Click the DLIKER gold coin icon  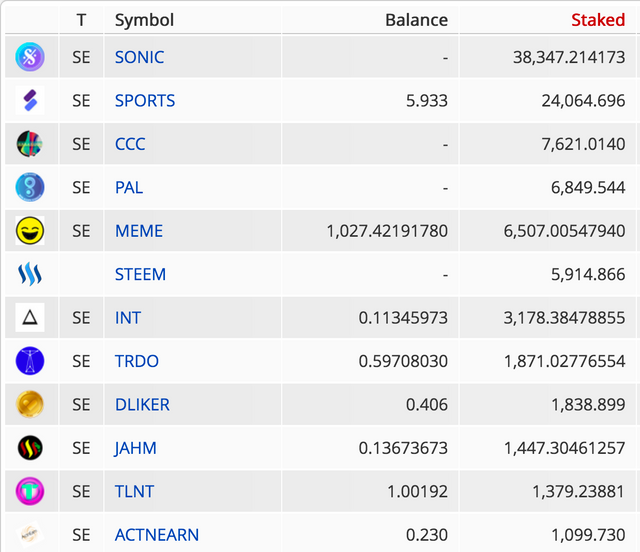point(30,404)
